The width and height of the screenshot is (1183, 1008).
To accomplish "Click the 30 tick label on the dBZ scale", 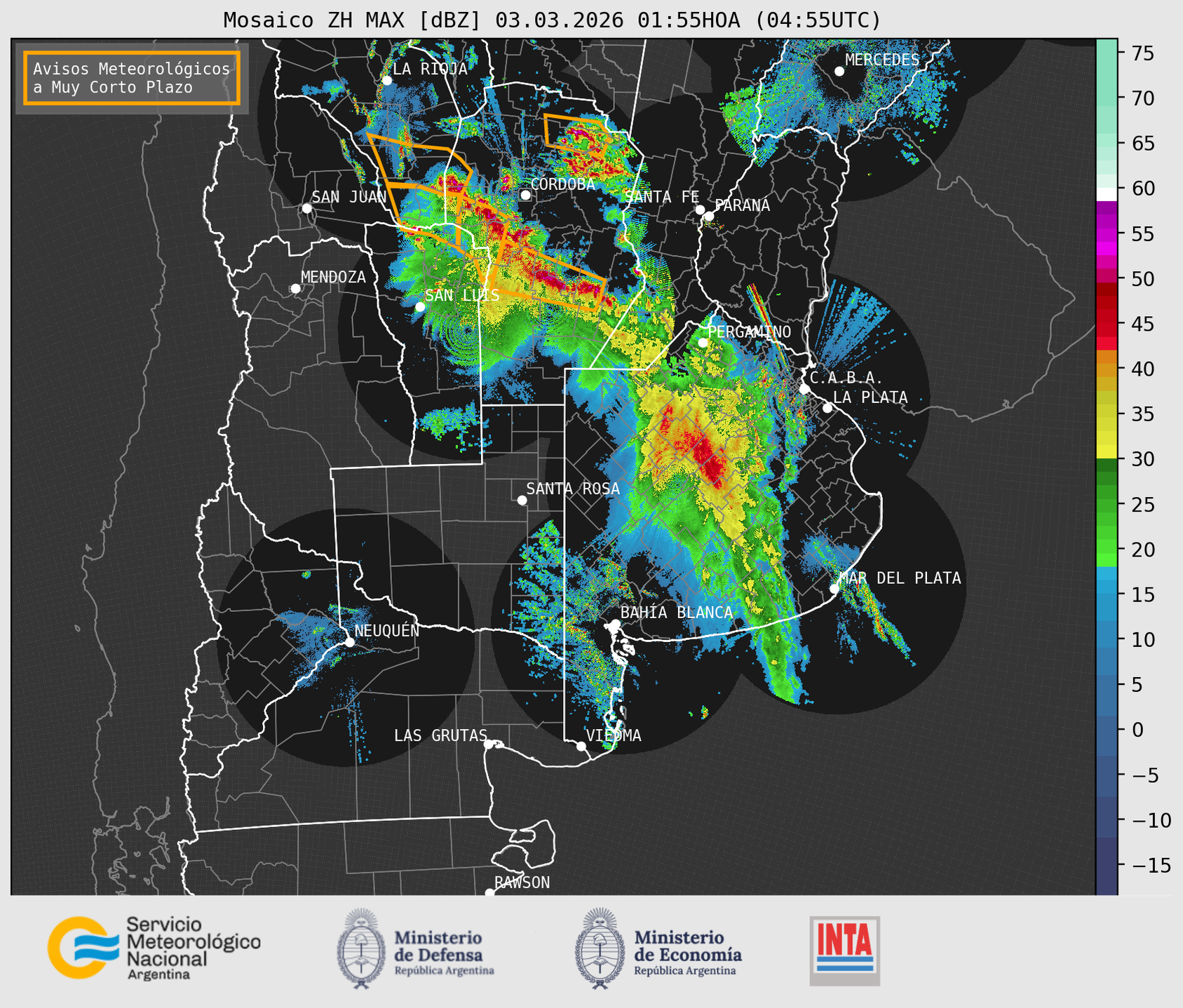I will [x=1142, y=459].
